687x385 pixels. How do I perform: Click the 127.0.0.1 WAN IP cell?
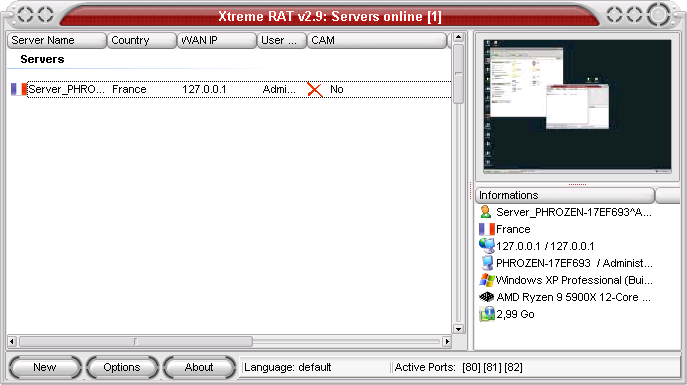click(204, 89)
